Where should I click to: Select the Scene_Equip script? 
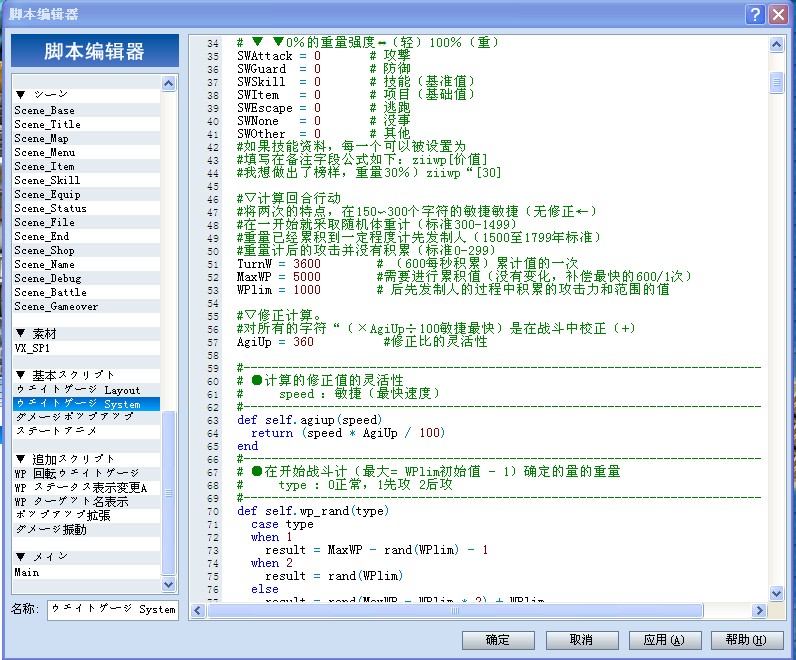(x=87, y=194)
